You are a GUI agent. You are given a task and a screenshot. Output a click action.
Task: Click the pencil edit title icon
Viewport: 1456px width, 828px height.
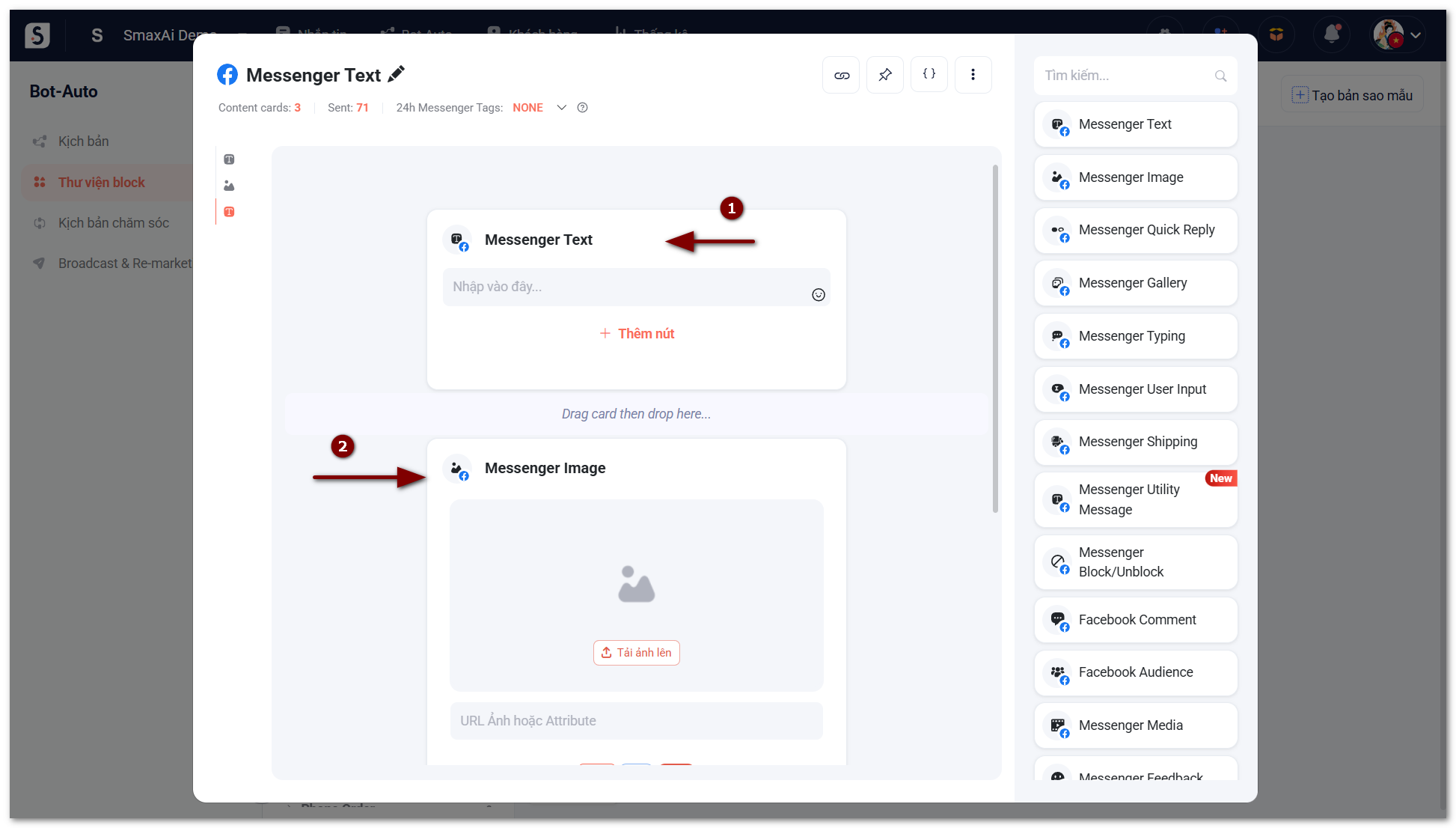[397, 73]
